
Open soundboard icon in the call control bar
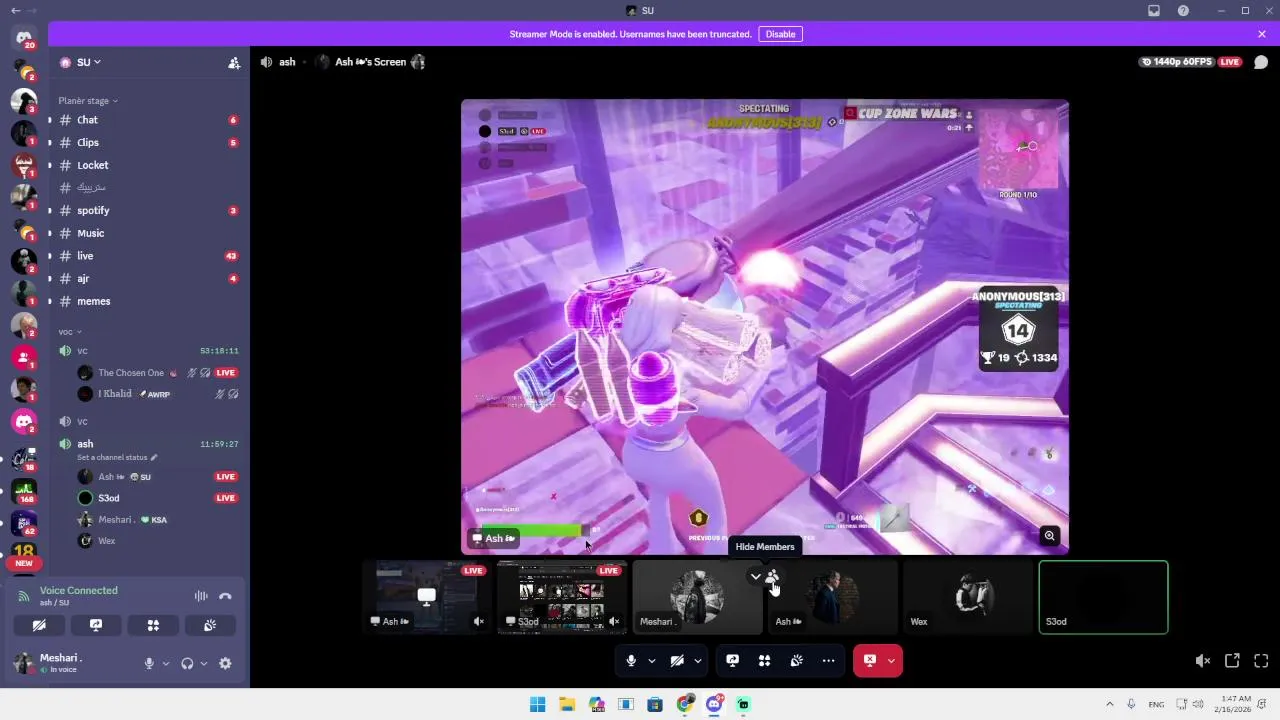pos(796,660)
